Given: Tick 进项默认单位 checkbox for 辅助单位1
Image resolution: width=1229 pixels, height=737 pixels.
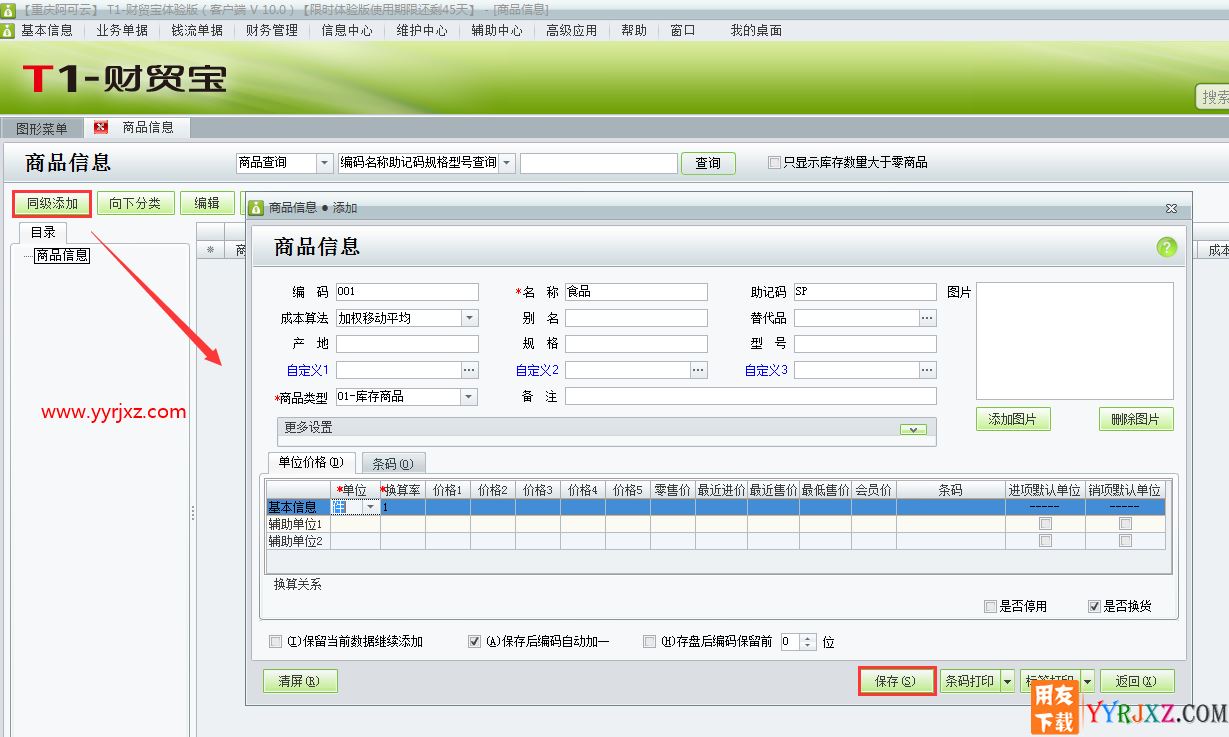Looking at the screenshot, I should tap(1045, 524).
